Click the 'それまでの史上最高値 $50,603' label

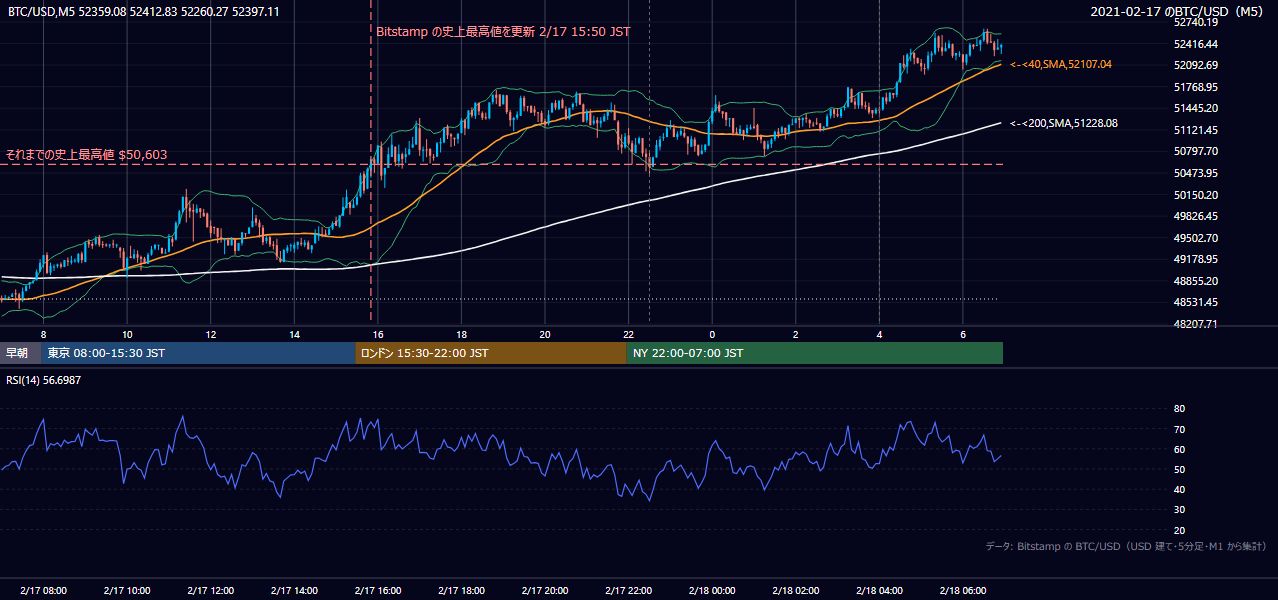[x=87, y=155]
